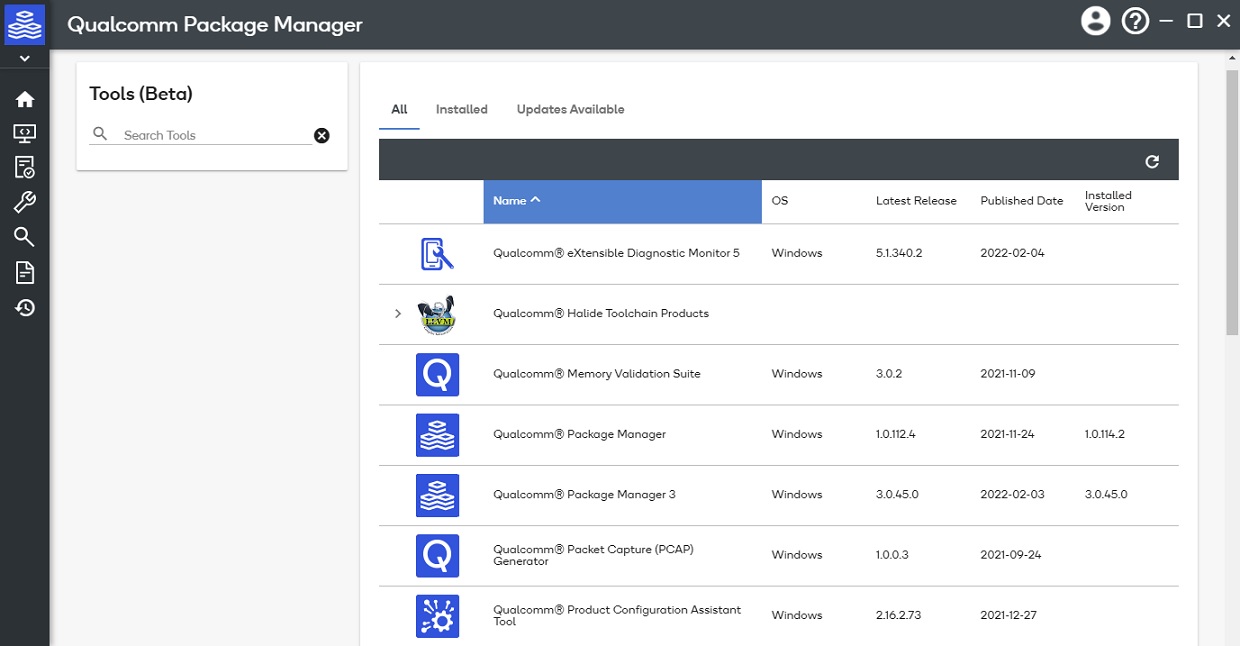This screenshot has width=1240, height=646.
Task: Open the Updates Available tab
Action: pyautogui.click(x=570, y=109)
